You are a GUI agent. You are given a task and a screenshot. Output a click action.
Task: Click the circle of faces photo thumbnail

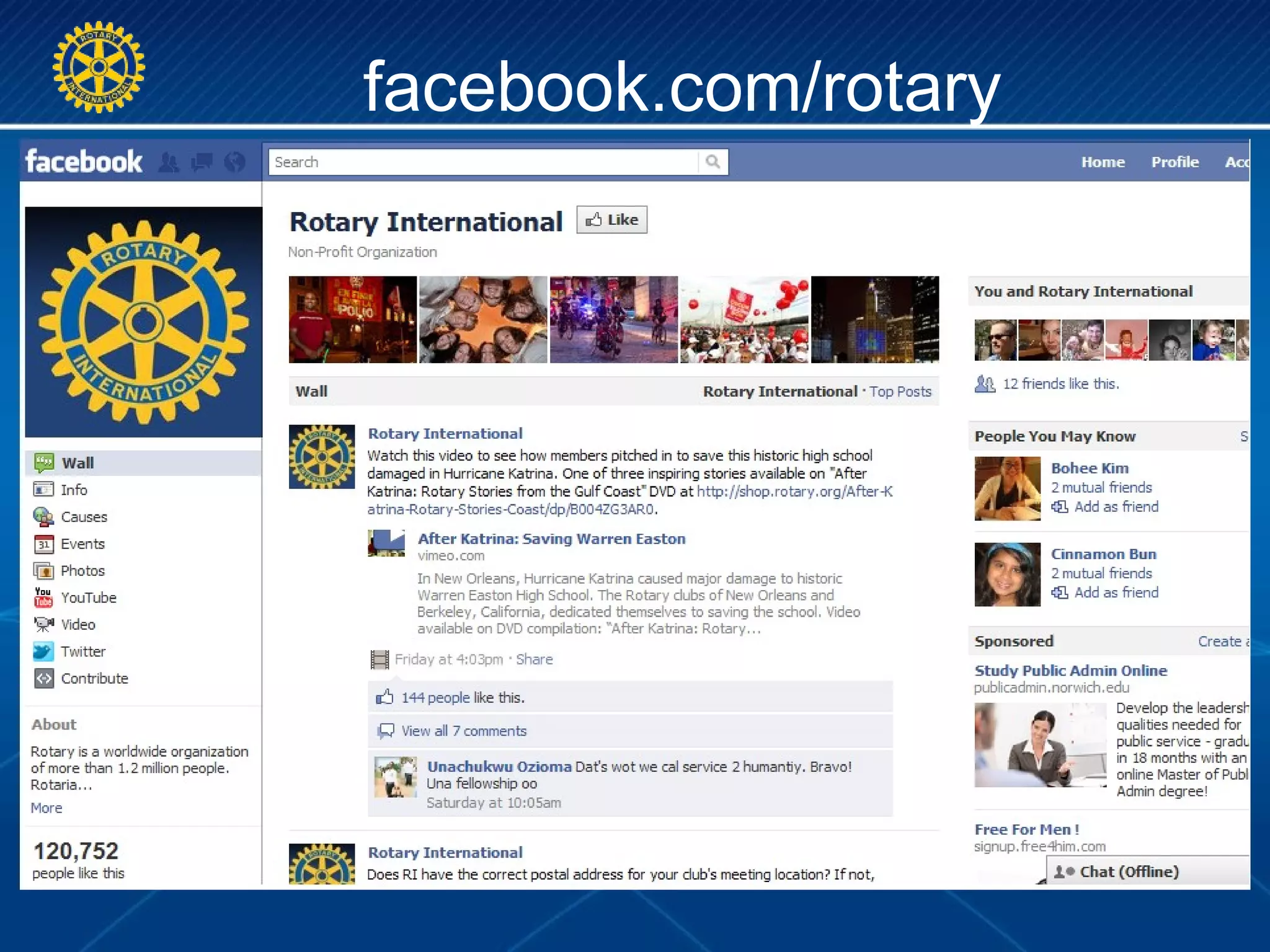tap(483, 319)
